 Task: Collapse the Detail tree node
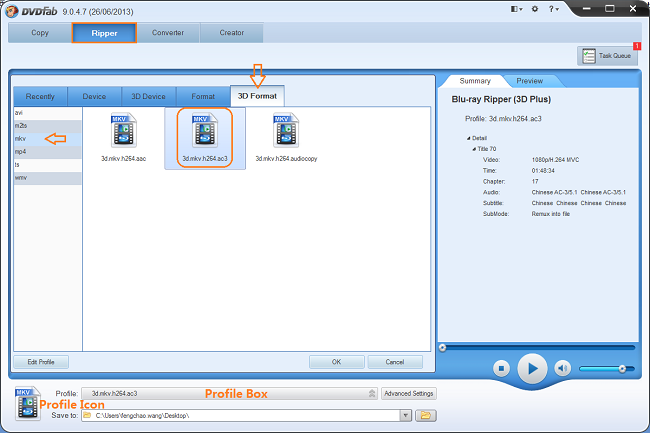468,138
